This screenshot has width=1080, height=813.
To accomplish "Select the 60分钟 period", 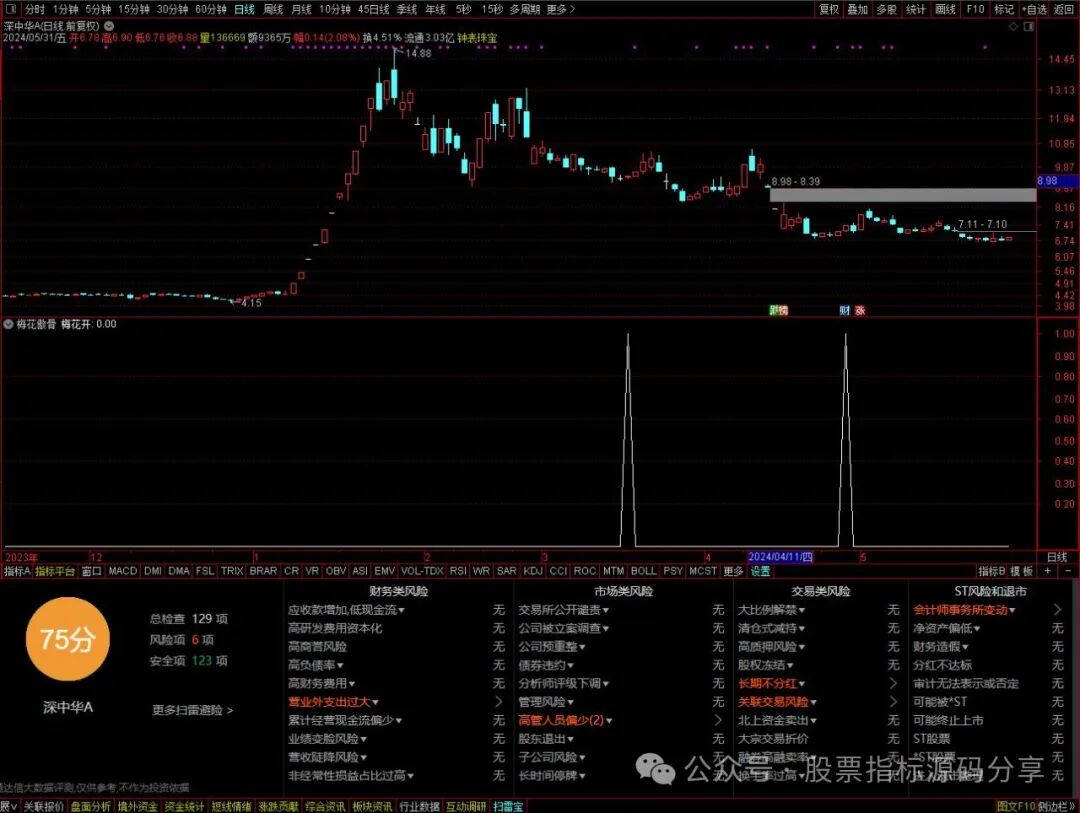I will point(211,9).
